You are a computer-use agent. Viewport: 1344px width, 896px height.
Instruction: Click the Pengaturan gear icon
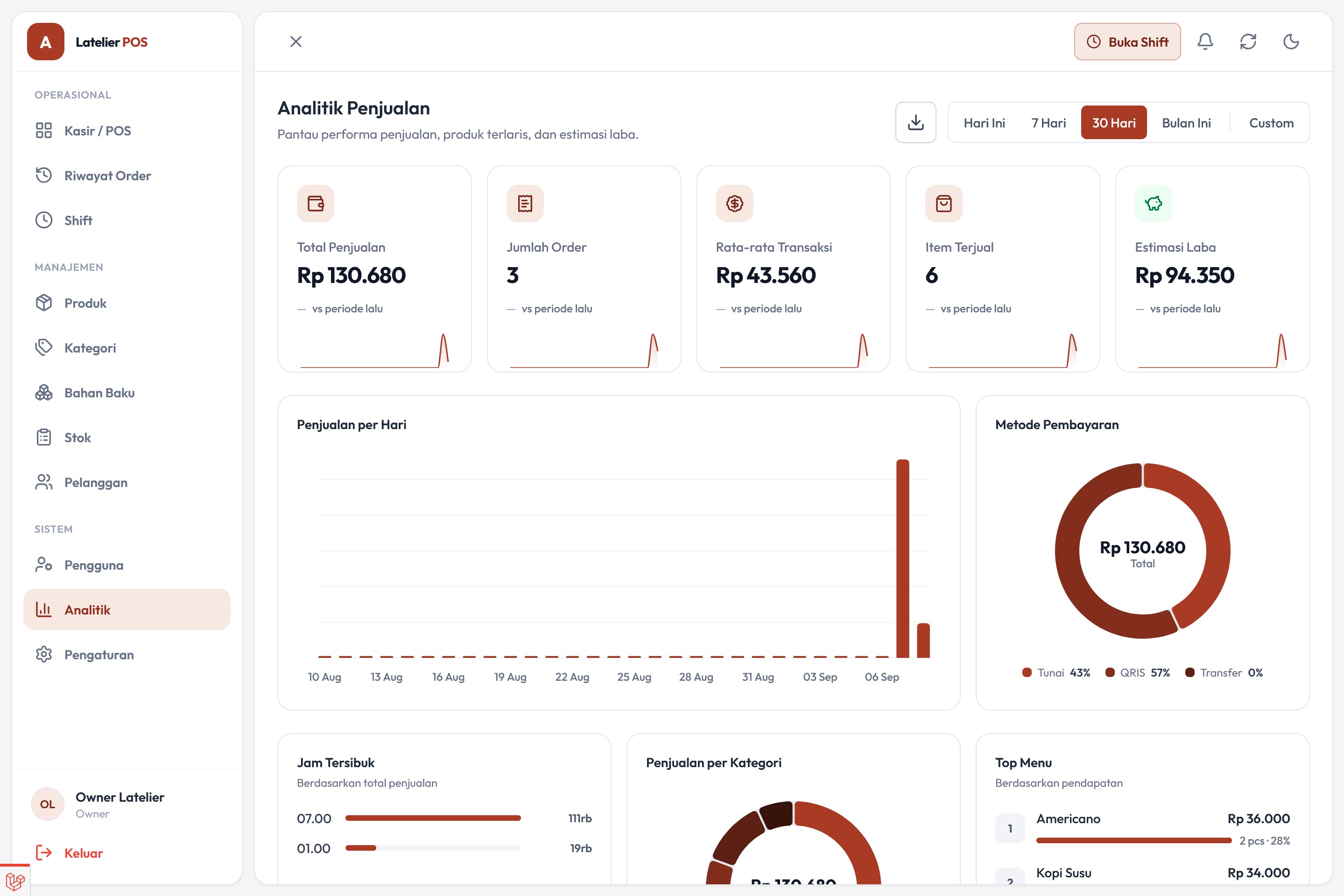[44, 654]
